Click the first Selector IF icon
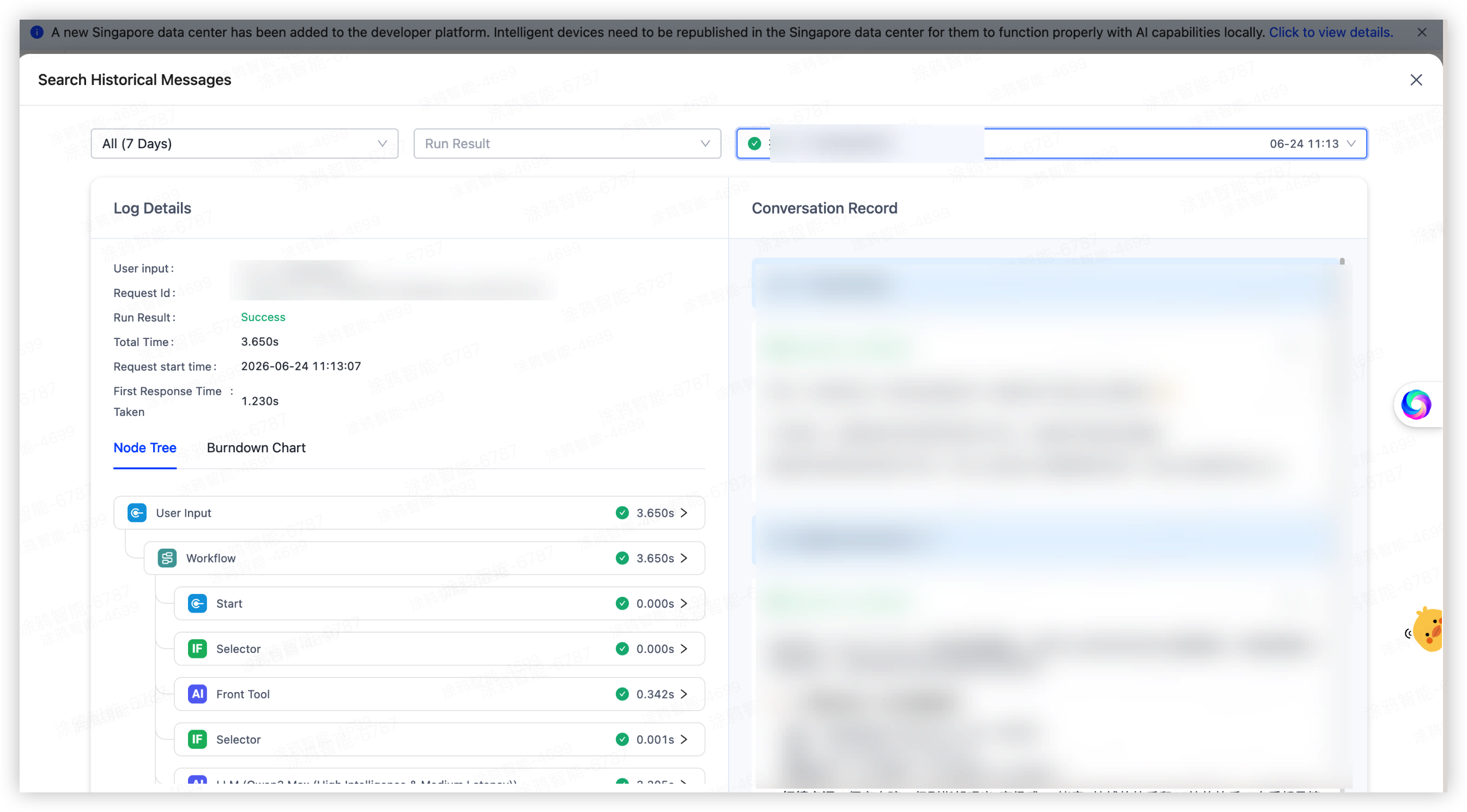The width and height of the screenshot is (1467, 812). 197,649
